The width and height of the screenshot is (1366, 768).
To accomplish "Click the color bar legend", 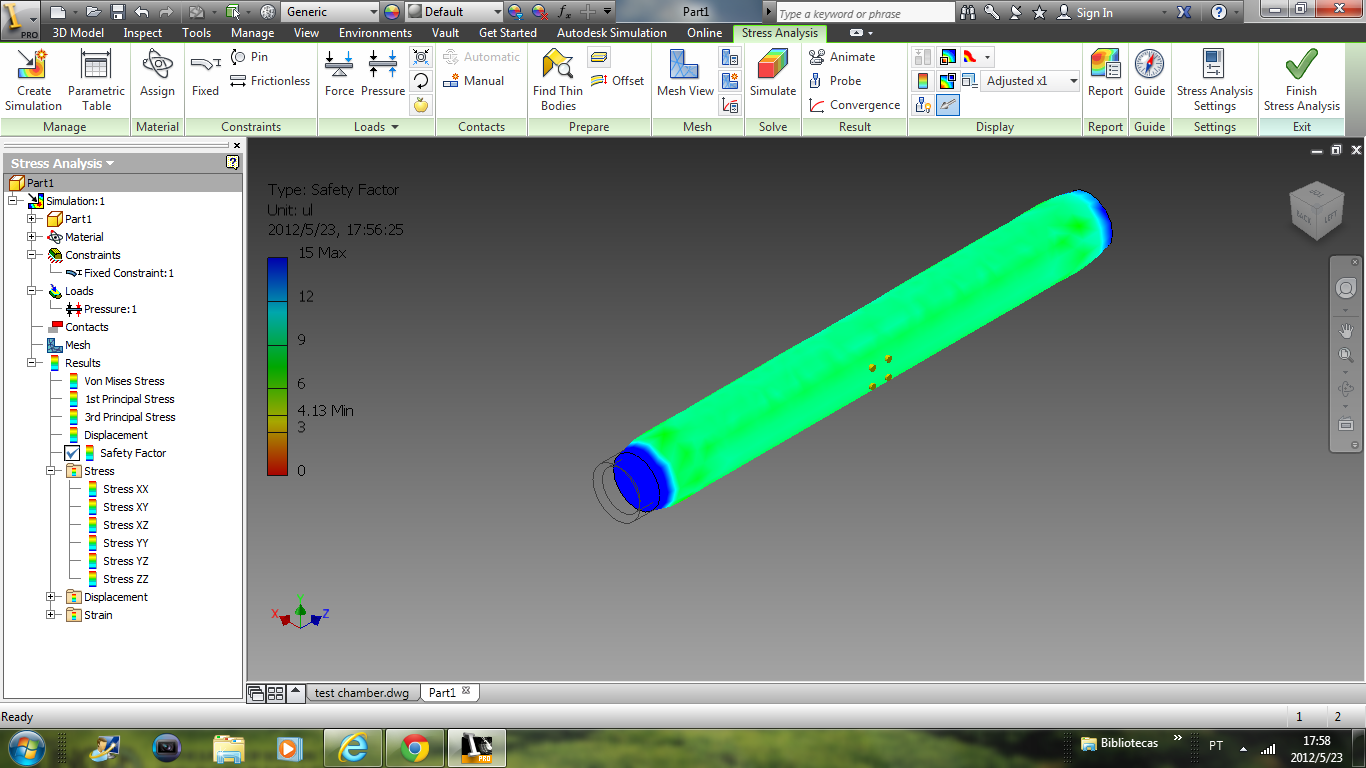I will [x=277, y=366].
